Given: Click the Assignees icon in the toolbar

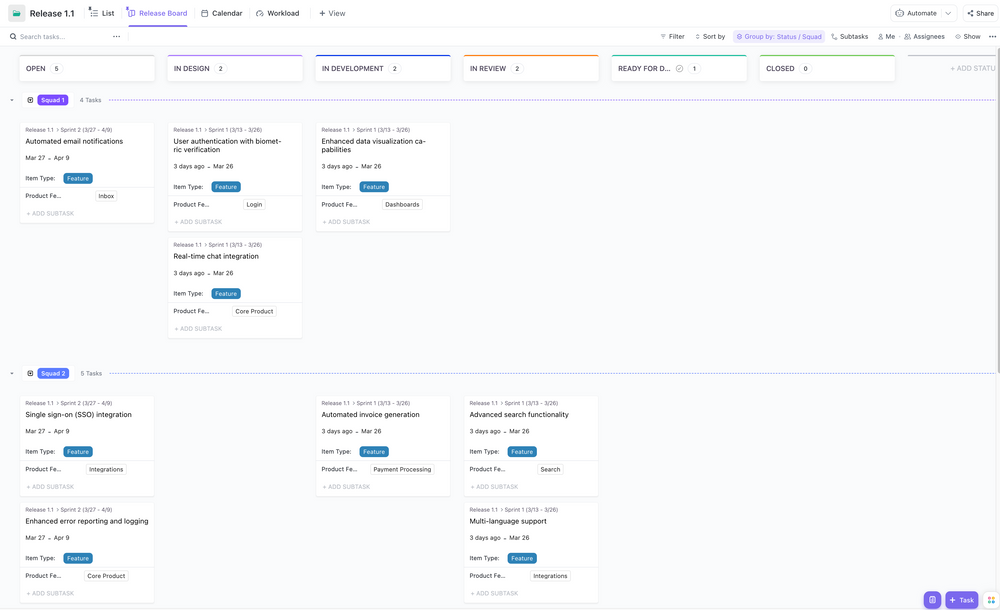Looking at the screenshot, I should coord(907,35).
